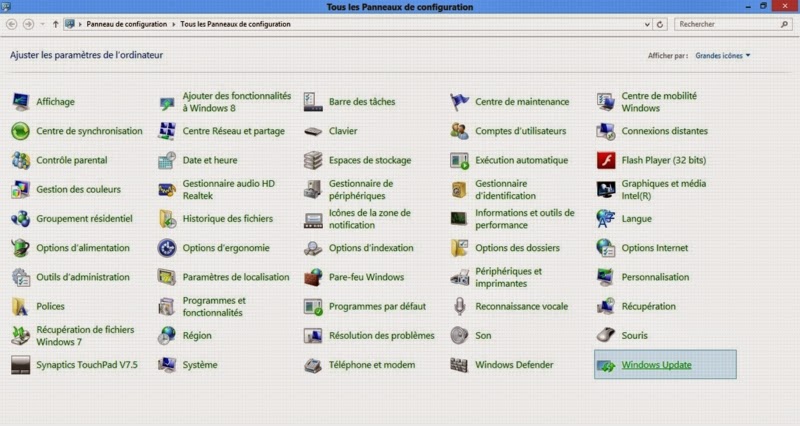This screenshot has width=800, height=426.
Task: Expand the address bar history dropdown
Action: coord(647,24)
